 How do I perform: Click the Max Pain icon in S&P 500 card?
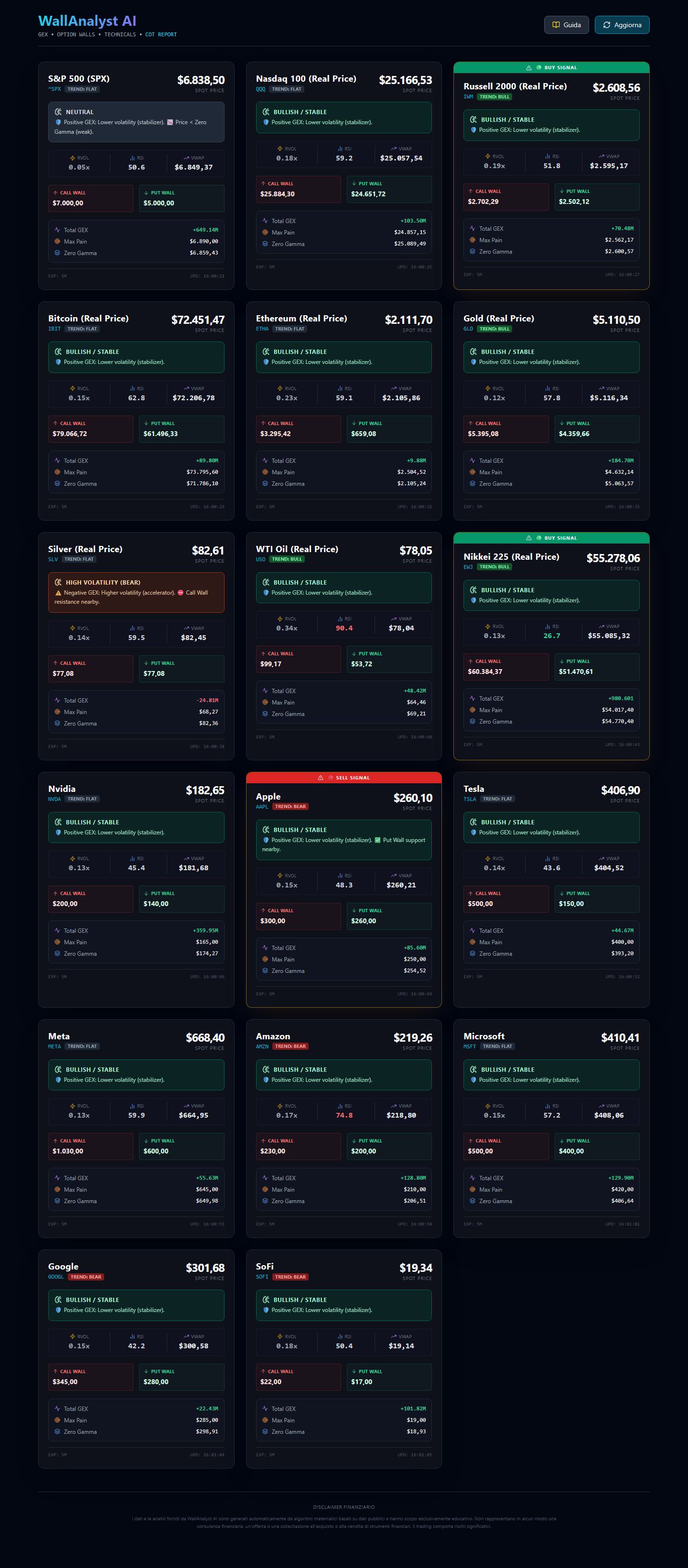click(x=57, y=242)
